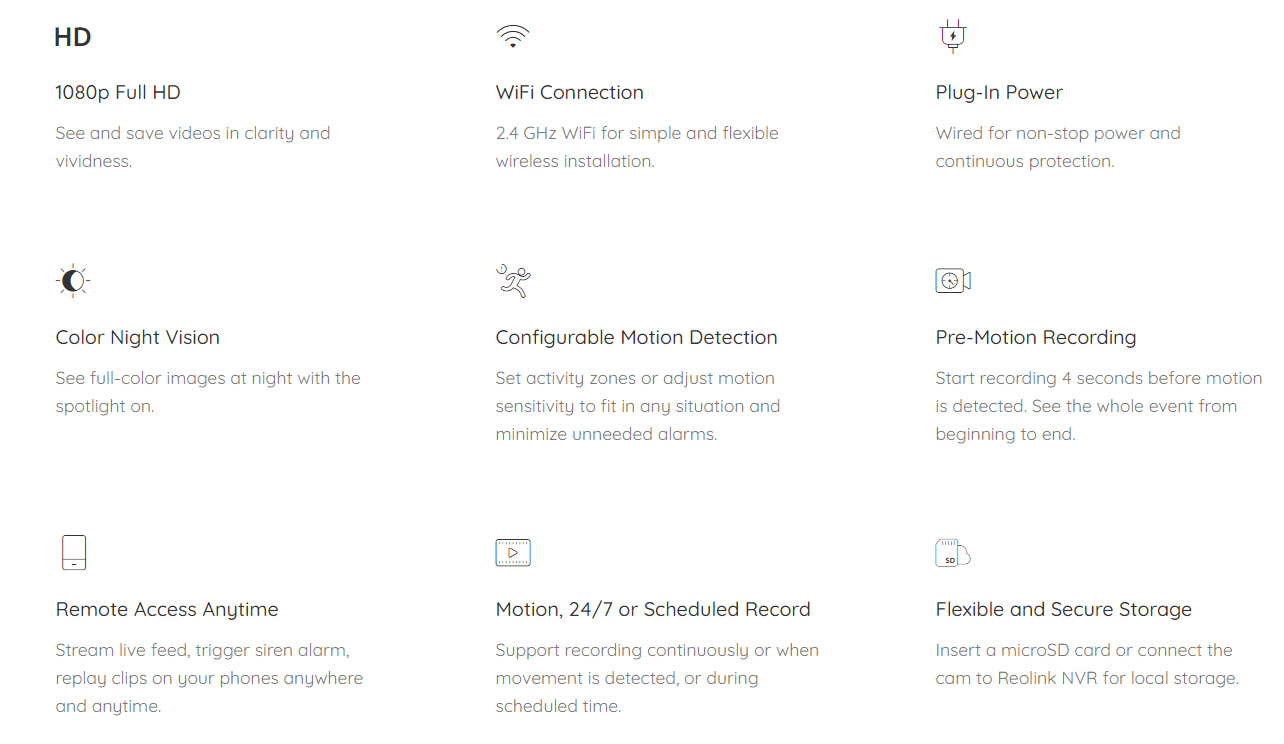Click the power plug icon
This screenshot has width=1284, height=744.
[952, 37]
